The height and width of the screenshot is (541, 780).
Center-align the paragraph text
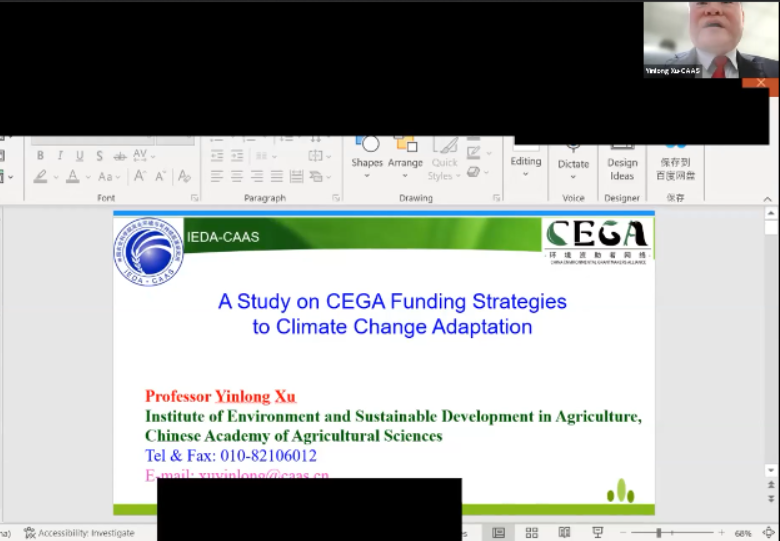(237, 177)
